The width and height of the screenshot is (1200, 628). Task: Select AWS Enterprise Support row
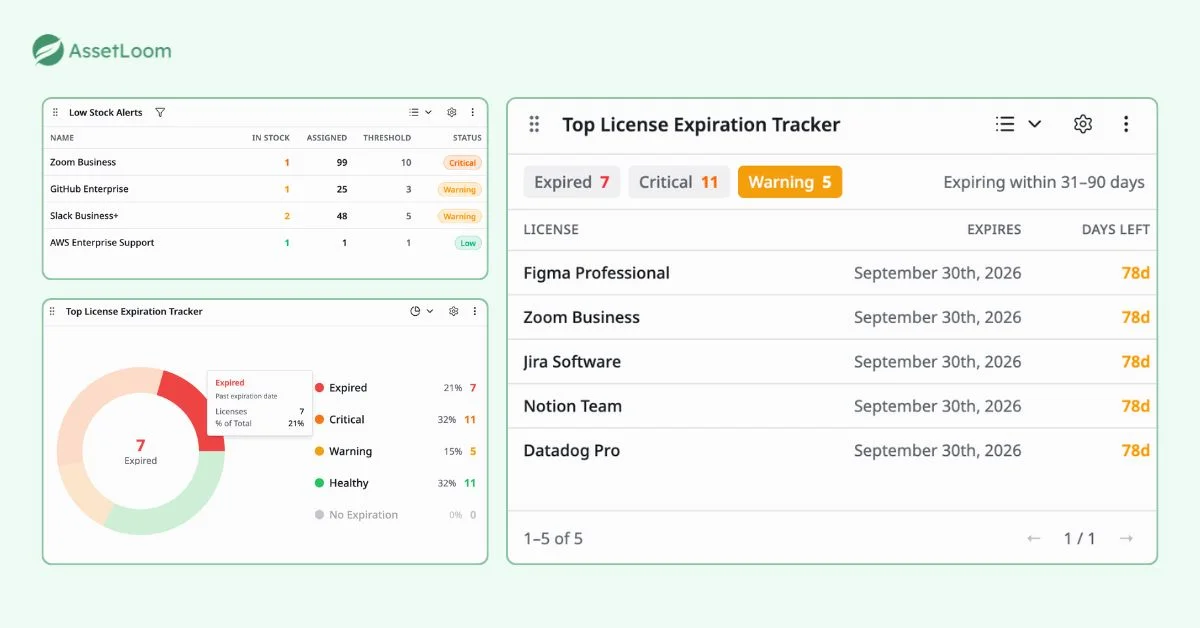[x=265, y=243]
